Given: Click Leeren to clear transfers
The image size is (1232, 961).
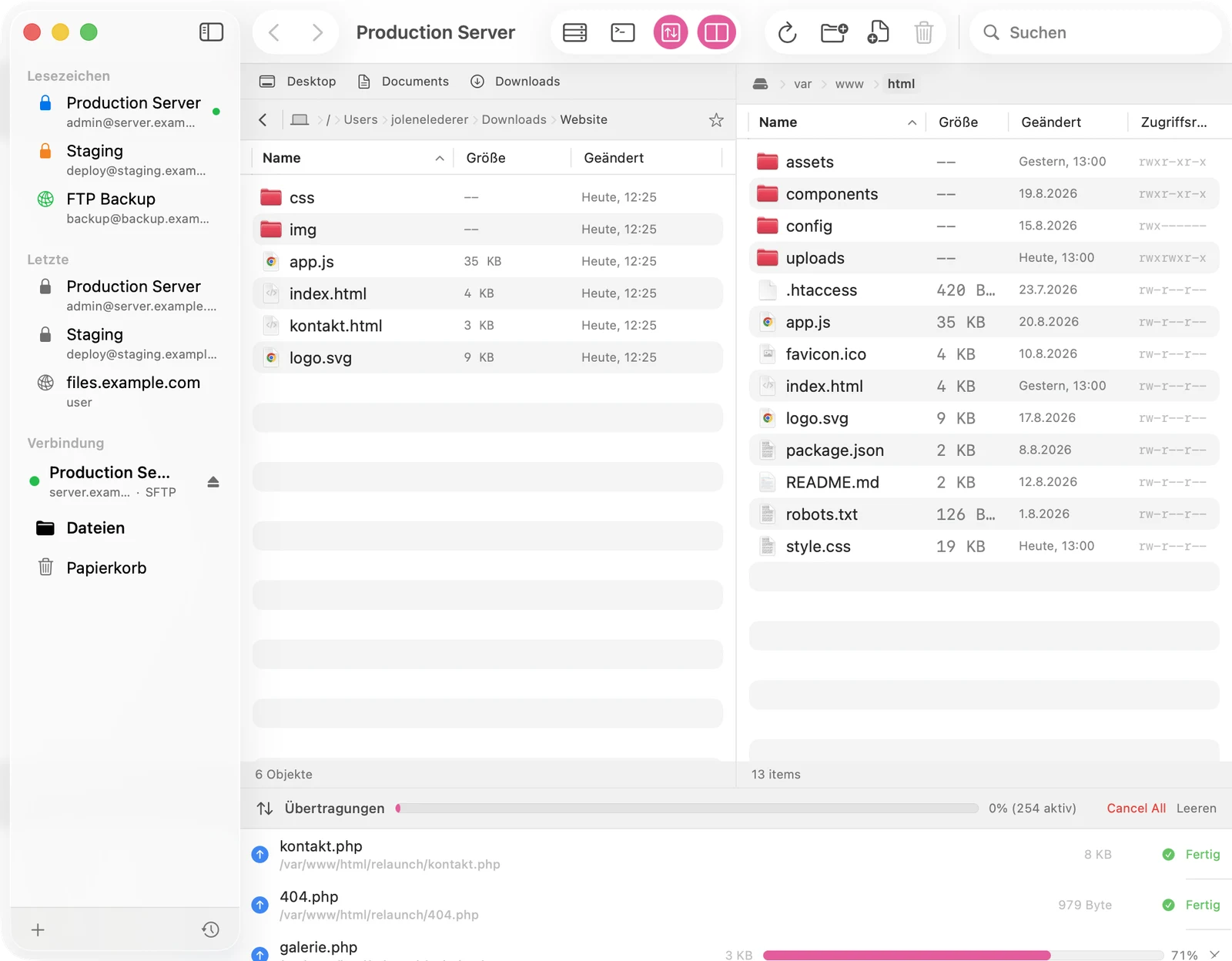Looking at the screenshot, I should point(1197,809).
